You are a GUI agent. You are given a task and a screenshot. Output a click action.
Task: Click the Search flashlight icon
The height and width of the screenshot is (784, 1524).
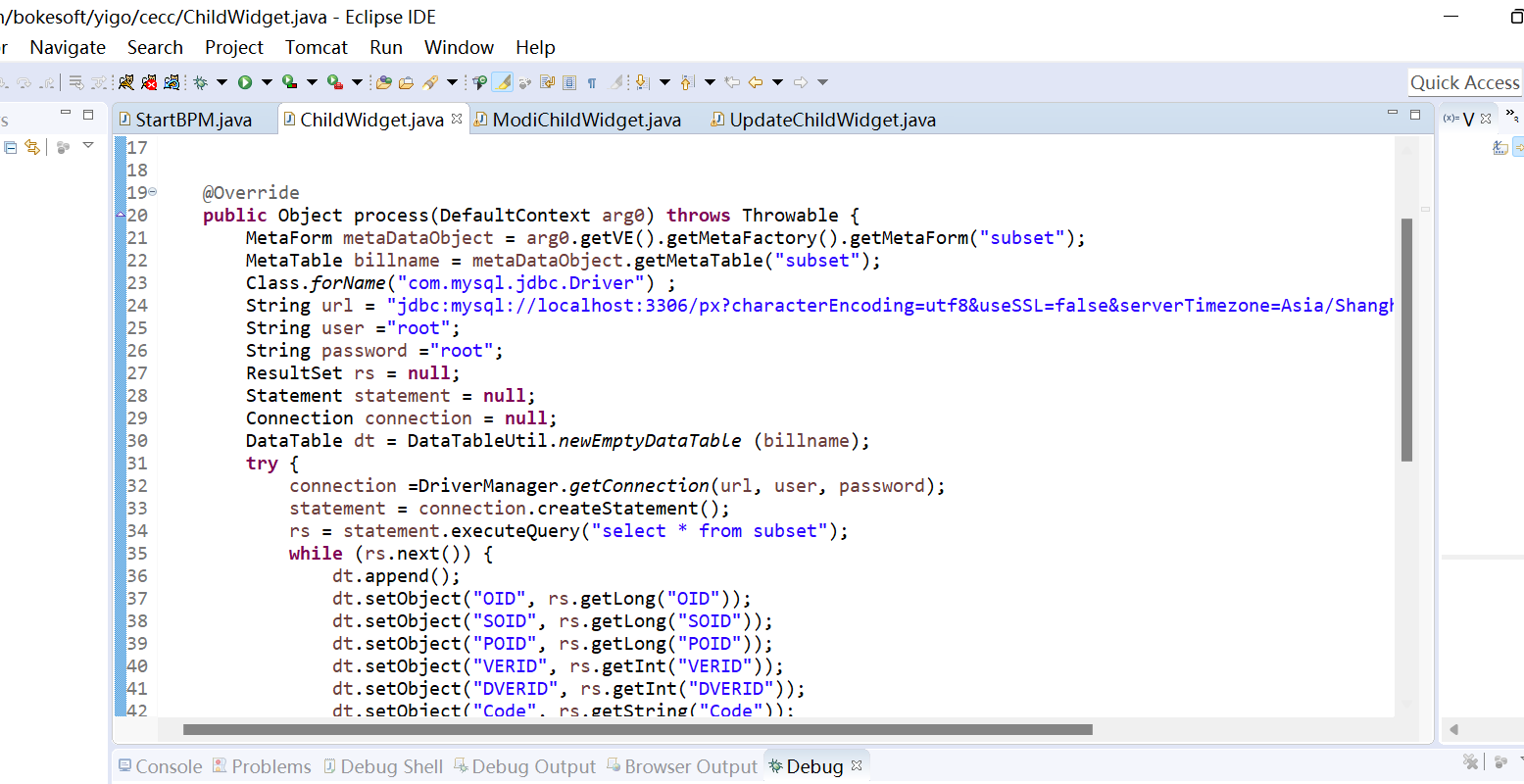(x=429, y=82)
